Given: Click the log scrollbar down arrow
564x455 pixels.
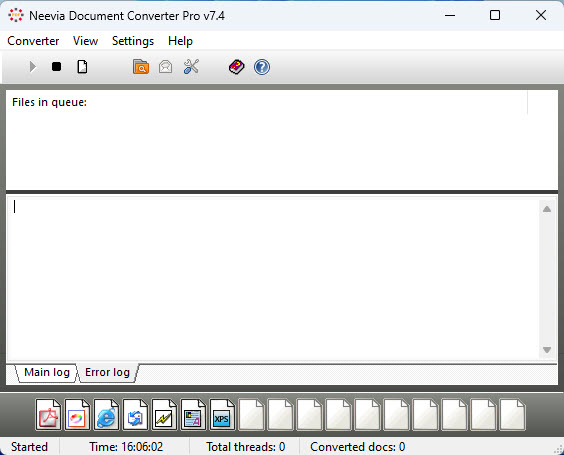Looking at the screenshot, I should pyautogui.click(x=547, y=350).
